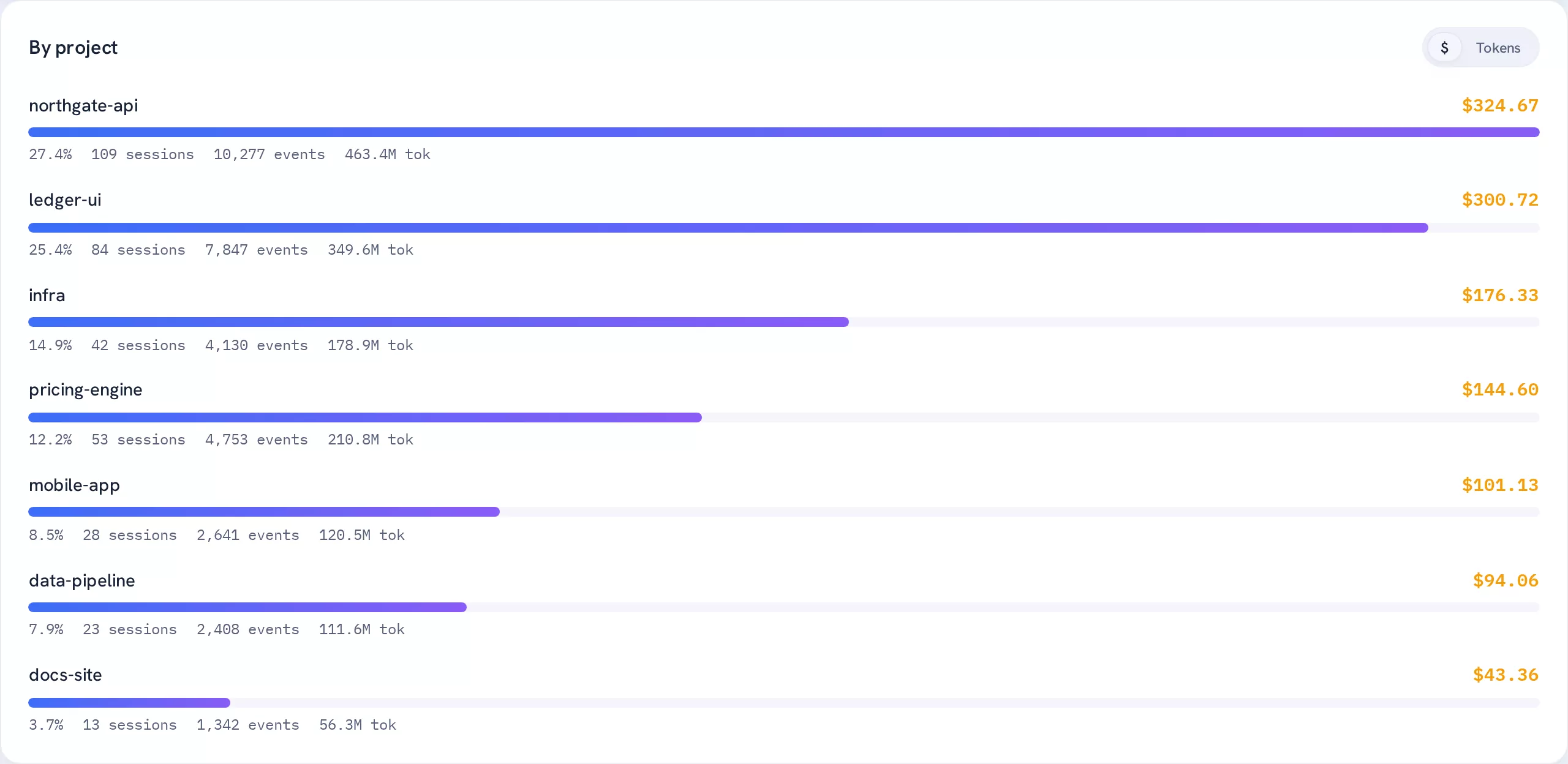Click the docs-site progress bar

(x=784, y=703)
